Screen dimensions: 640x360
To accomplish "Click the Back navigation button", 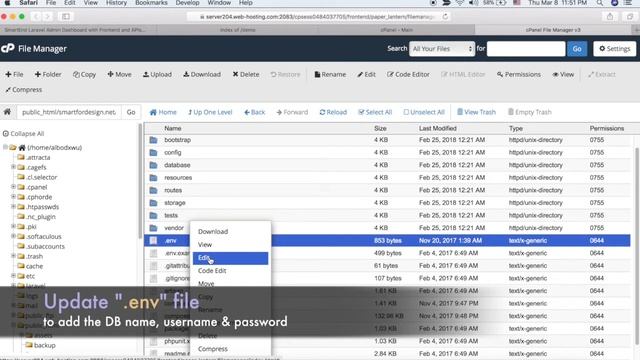I will [254, 112].
